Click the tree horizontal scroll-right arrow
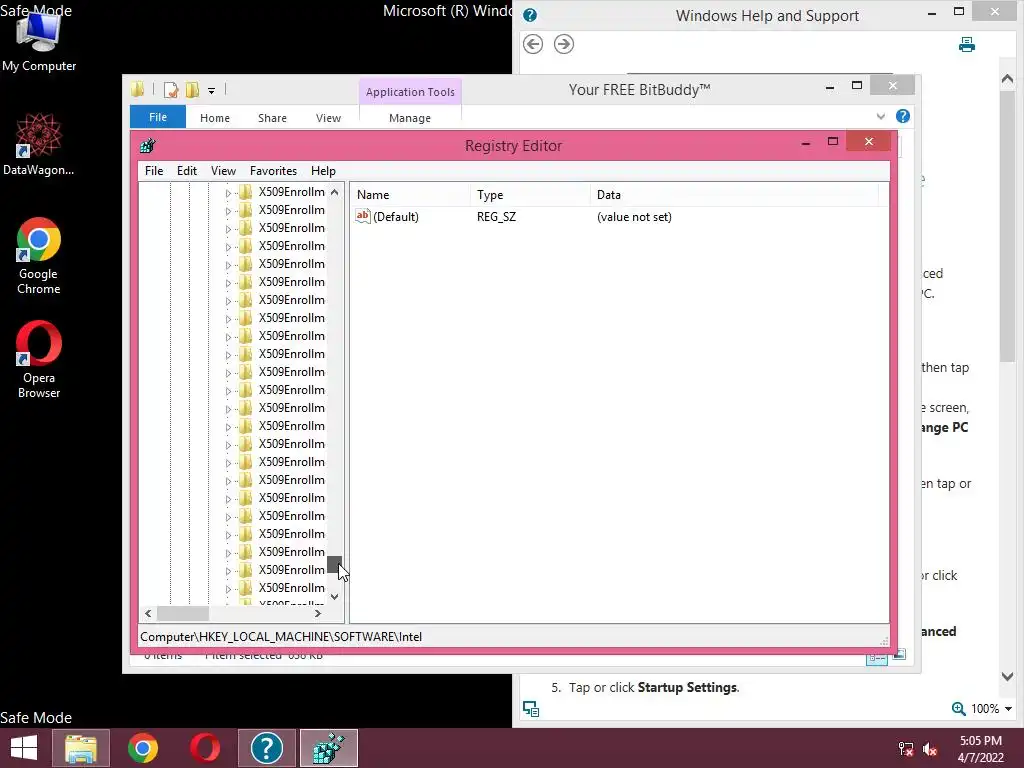Viewport: 1024px width, 768px height. tap(318, 613)
